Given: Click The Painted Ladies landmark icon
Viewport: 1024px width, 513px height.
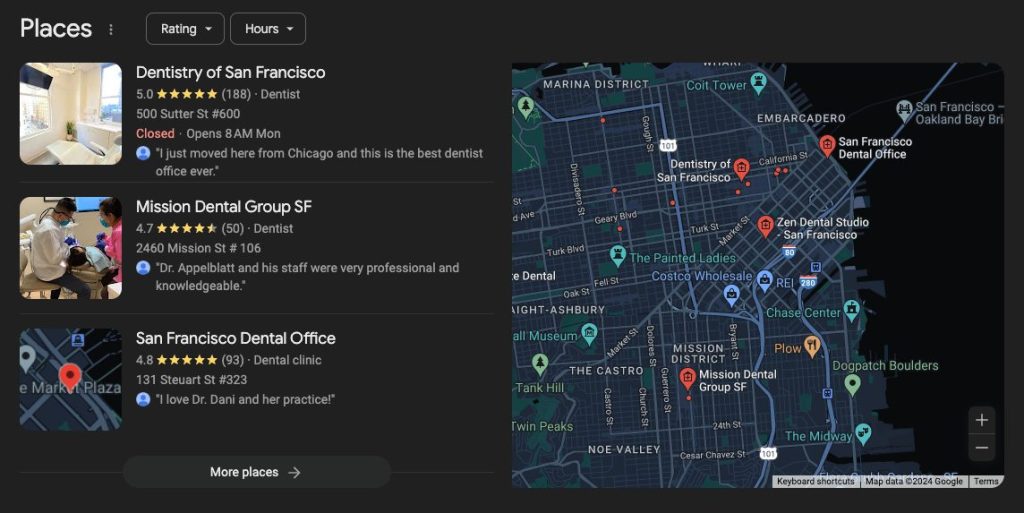Looking at the screenshot, I should [x=618, y=255].
